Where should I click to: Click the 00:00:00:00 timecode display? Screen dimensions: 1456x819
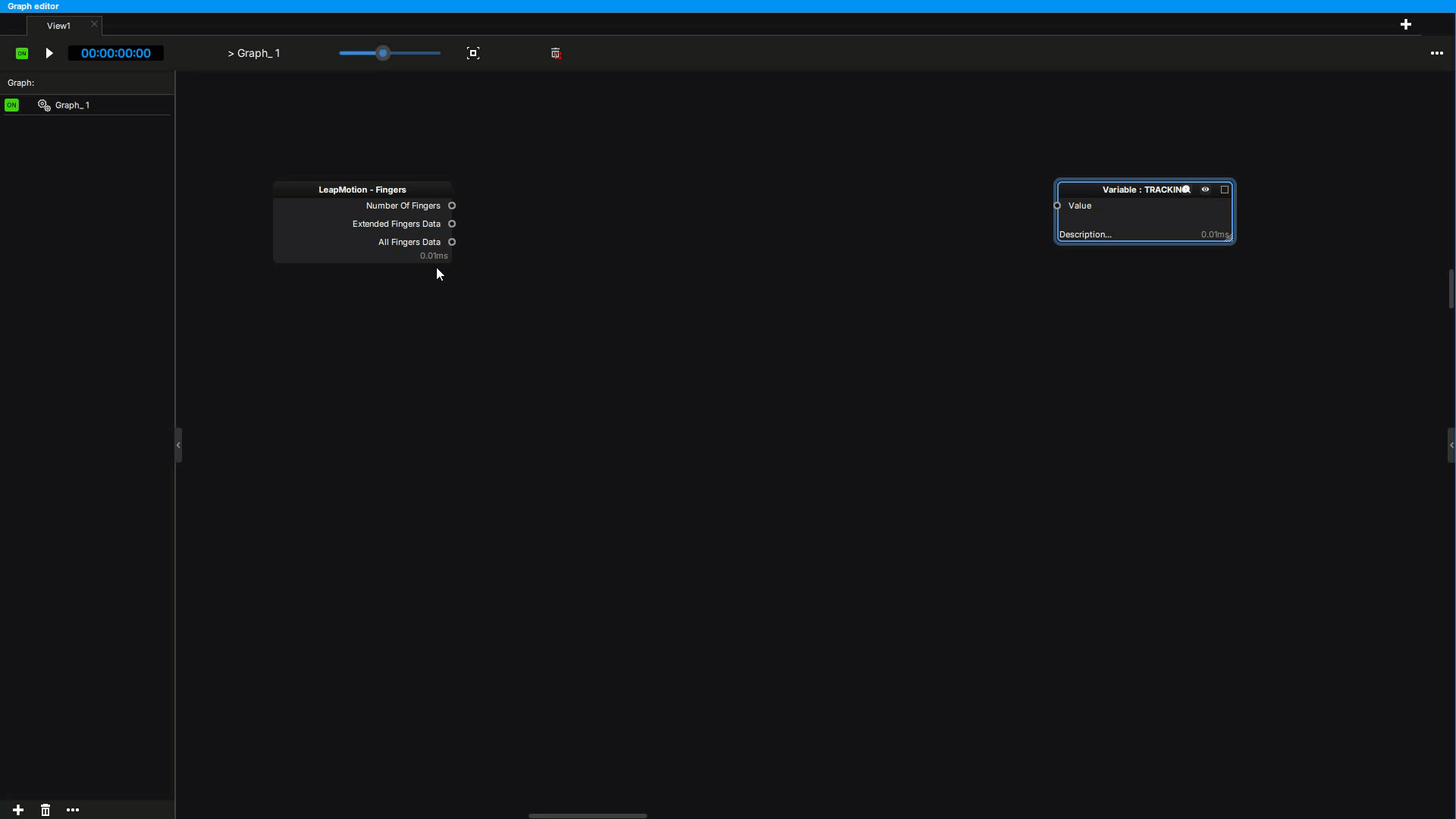(116, 53)
